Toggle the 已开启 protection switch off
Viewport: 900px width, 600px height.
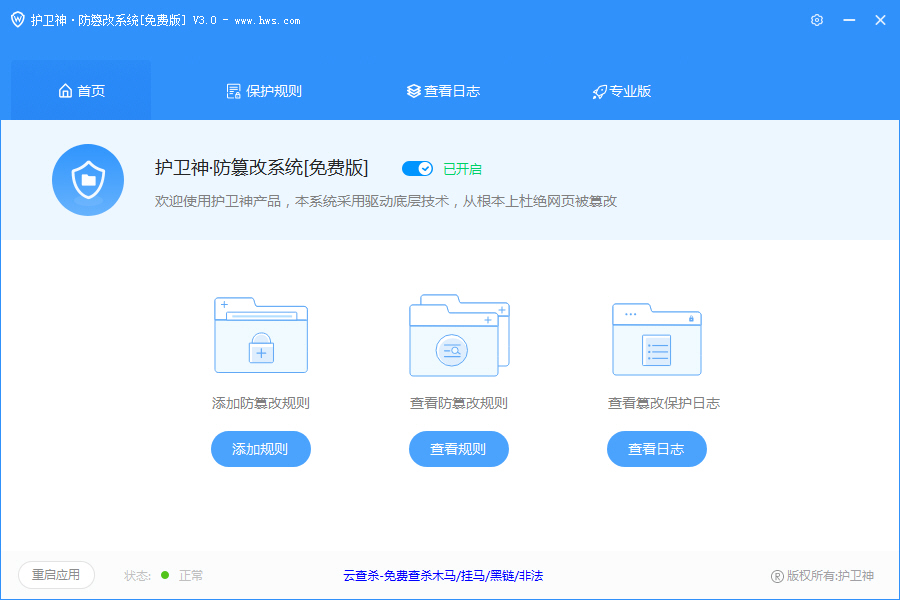pyautogui.click(x=417, y=168)
